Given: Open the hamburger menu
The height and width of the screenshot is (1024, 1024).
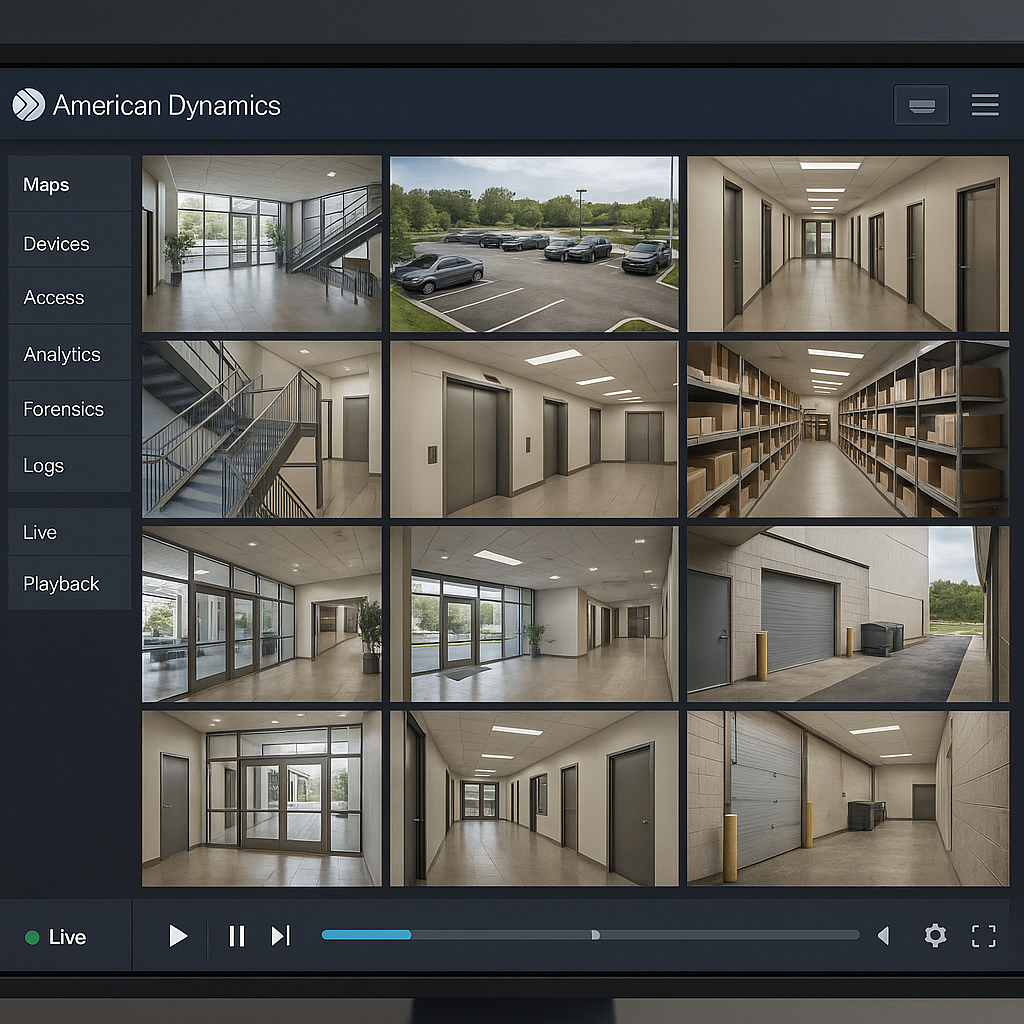Looking at the screenshot, I should click(985, 104).
